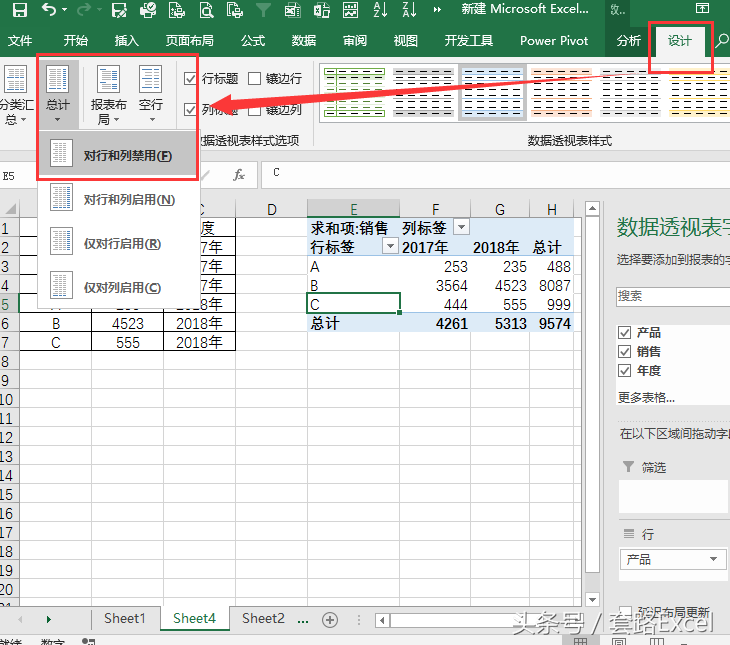The image size is (730, 645).
Task: Open the 总计 grand totals dropdown
Action: pos(58,95)
